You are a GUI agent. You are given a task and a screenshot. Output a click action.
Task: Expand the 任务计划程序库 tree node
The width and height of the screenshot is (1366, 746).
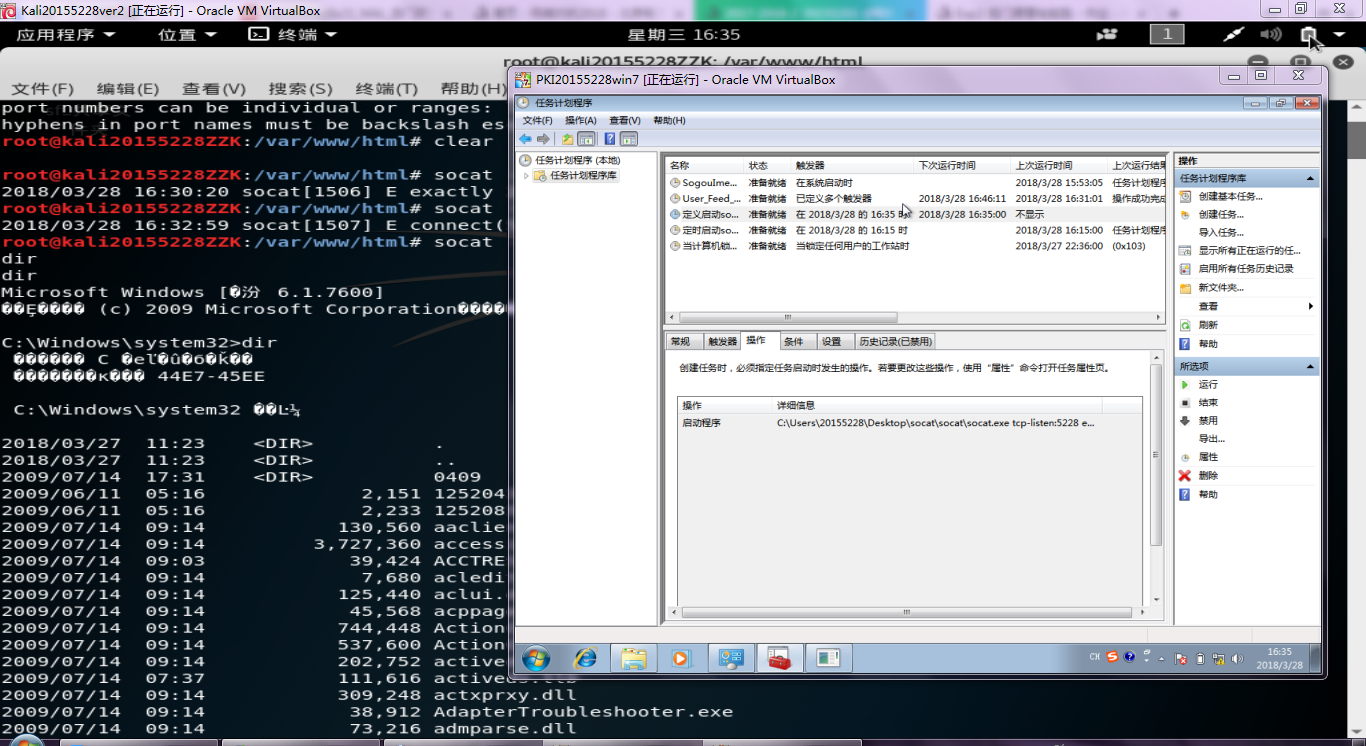(527, 176)
